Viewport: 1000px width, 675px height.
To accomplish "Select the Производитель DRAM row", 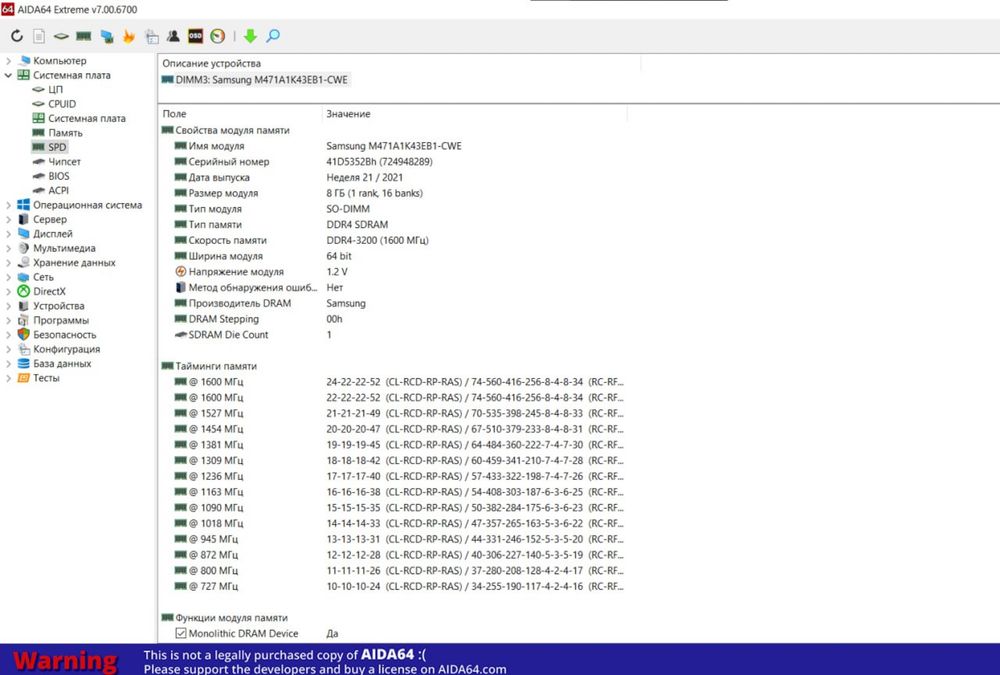I will point(392,303).
